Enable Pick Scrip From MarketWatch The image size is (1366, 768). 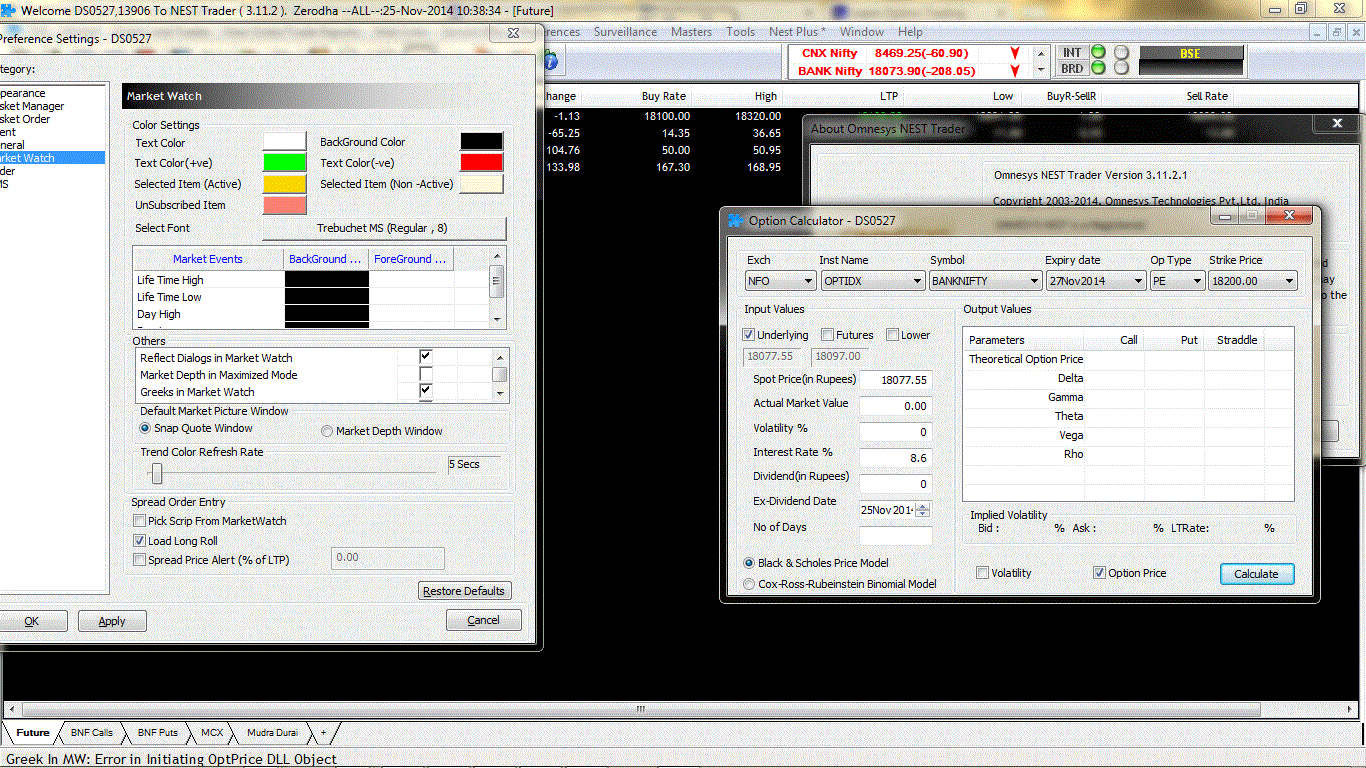pyautogui.click(x=139, y=521)
